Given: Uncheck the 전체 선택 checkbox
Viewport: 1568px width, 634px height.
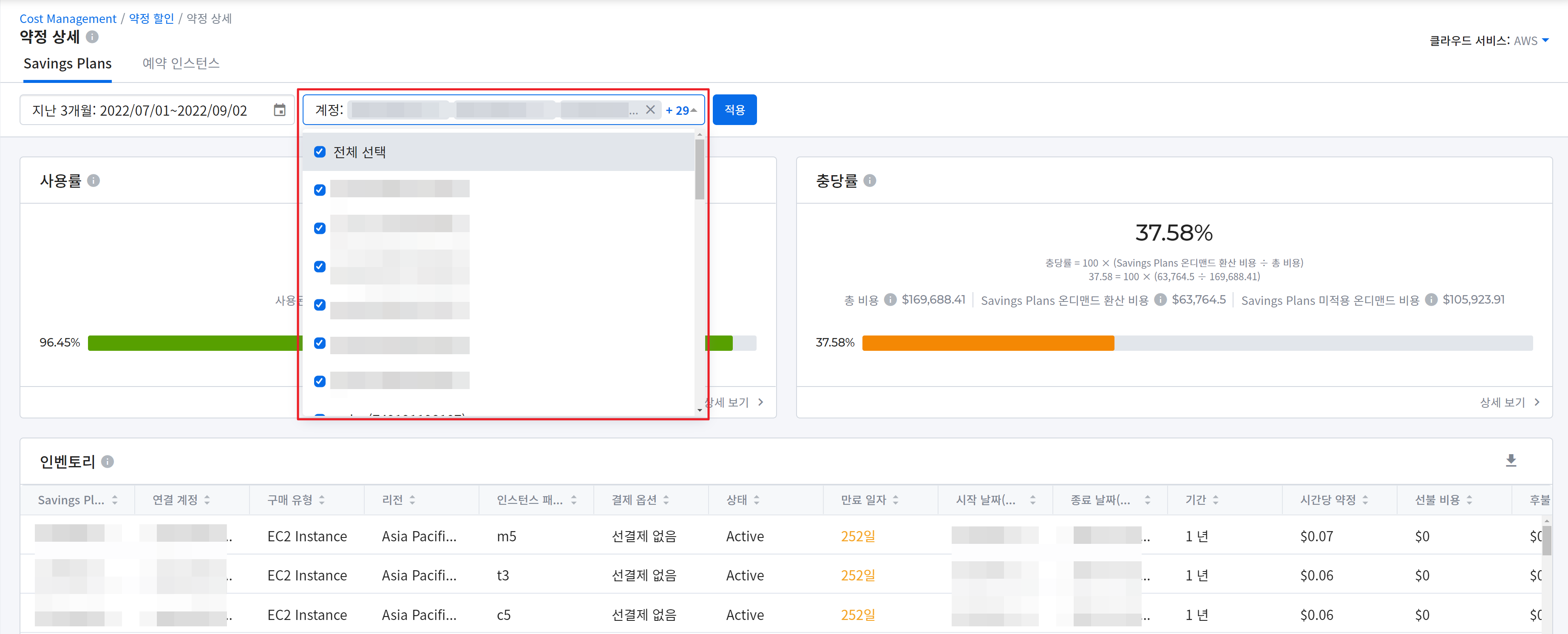Looking at the screenshot, I should click(320, 152).
